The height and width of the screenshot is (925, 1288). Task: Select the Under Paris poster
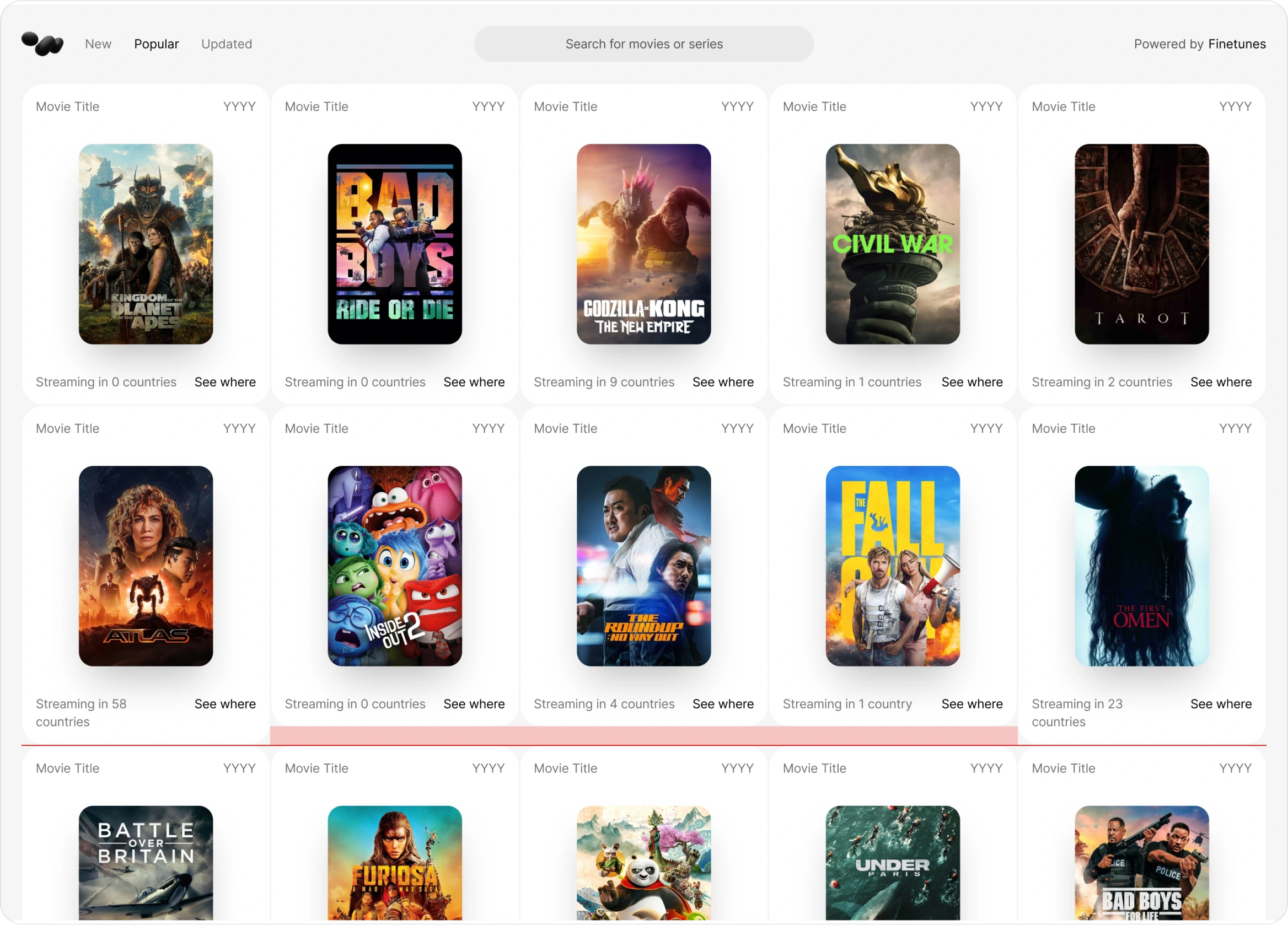tap(892, 863)
